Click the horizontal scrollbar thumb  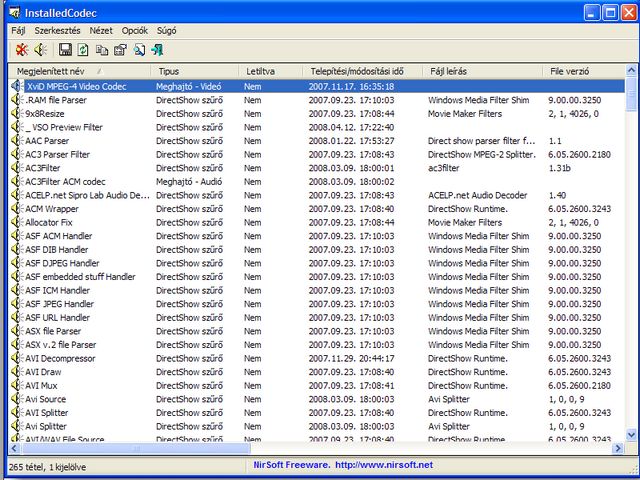(x=136, y=448)
